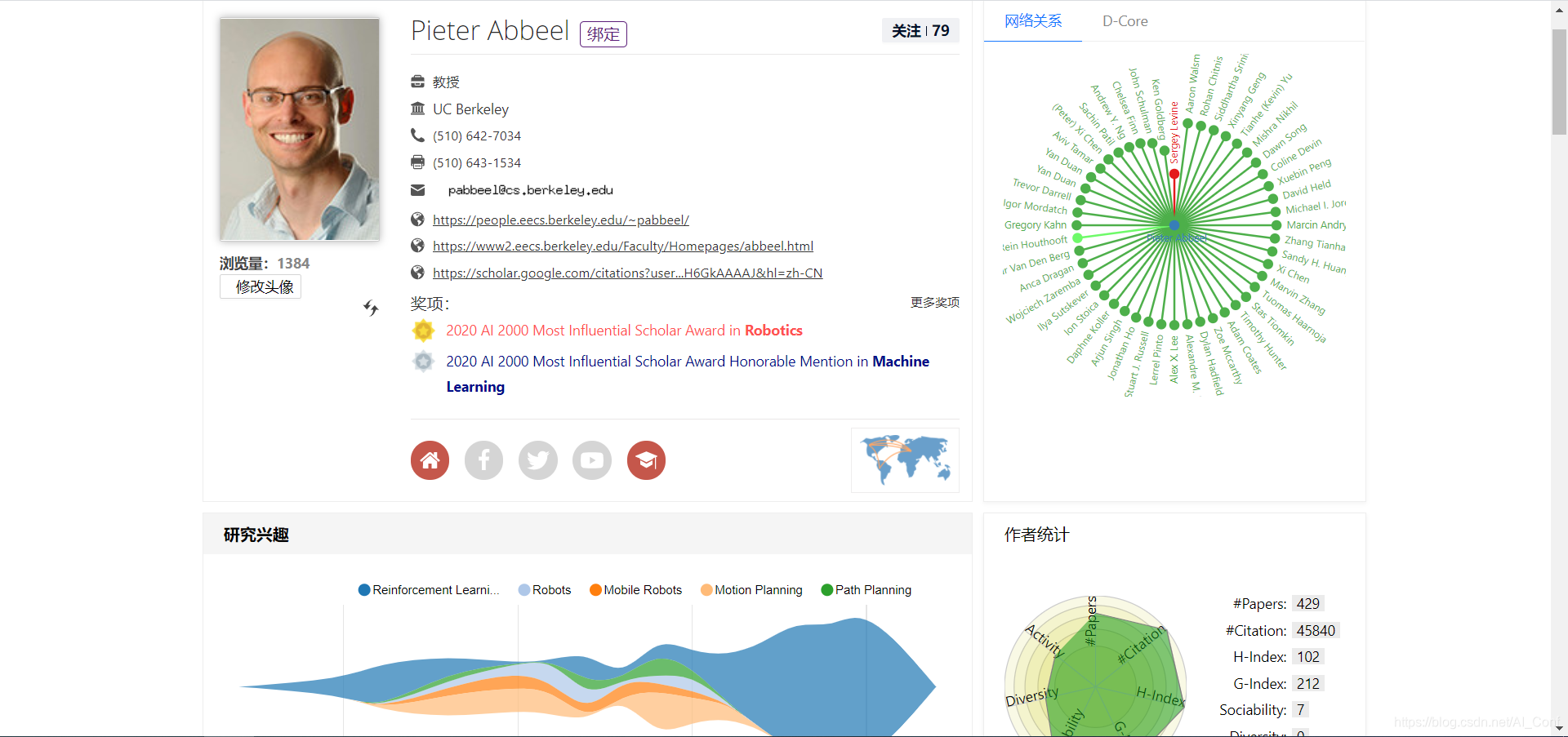Switch to the D-Core tab
Image resolution: width=1568 pixels, height=737 pixels.
pos(1125,21)
